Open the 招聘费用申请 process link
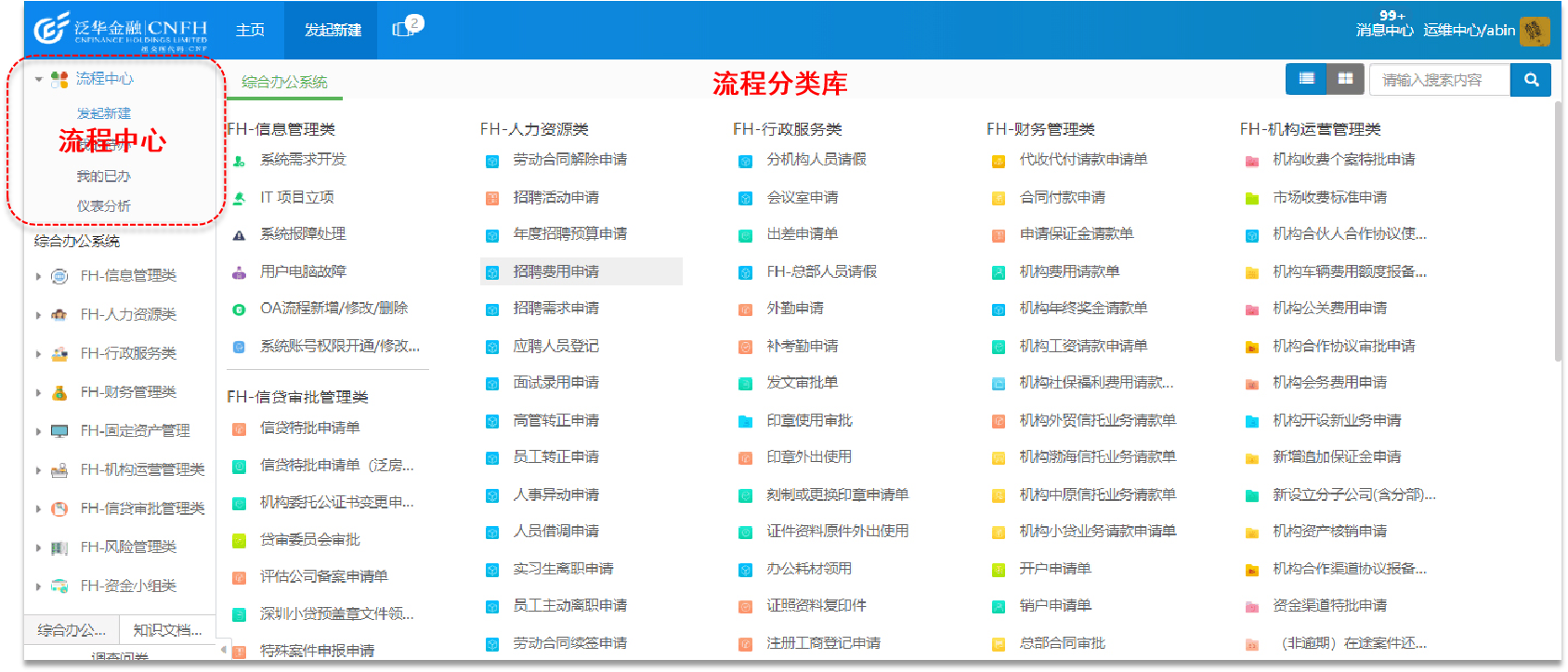 (555, 271)
